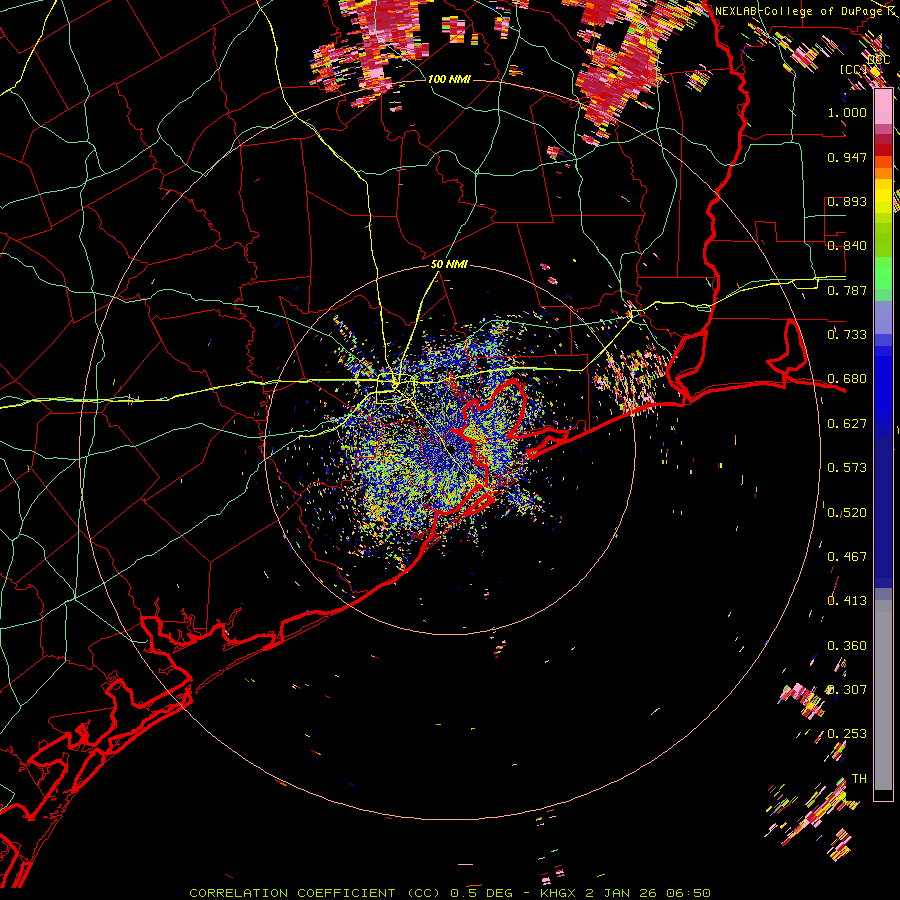Click the 0.573 color scale value
The width and height of the screenshot is (900, 900).
click(847, 467)
